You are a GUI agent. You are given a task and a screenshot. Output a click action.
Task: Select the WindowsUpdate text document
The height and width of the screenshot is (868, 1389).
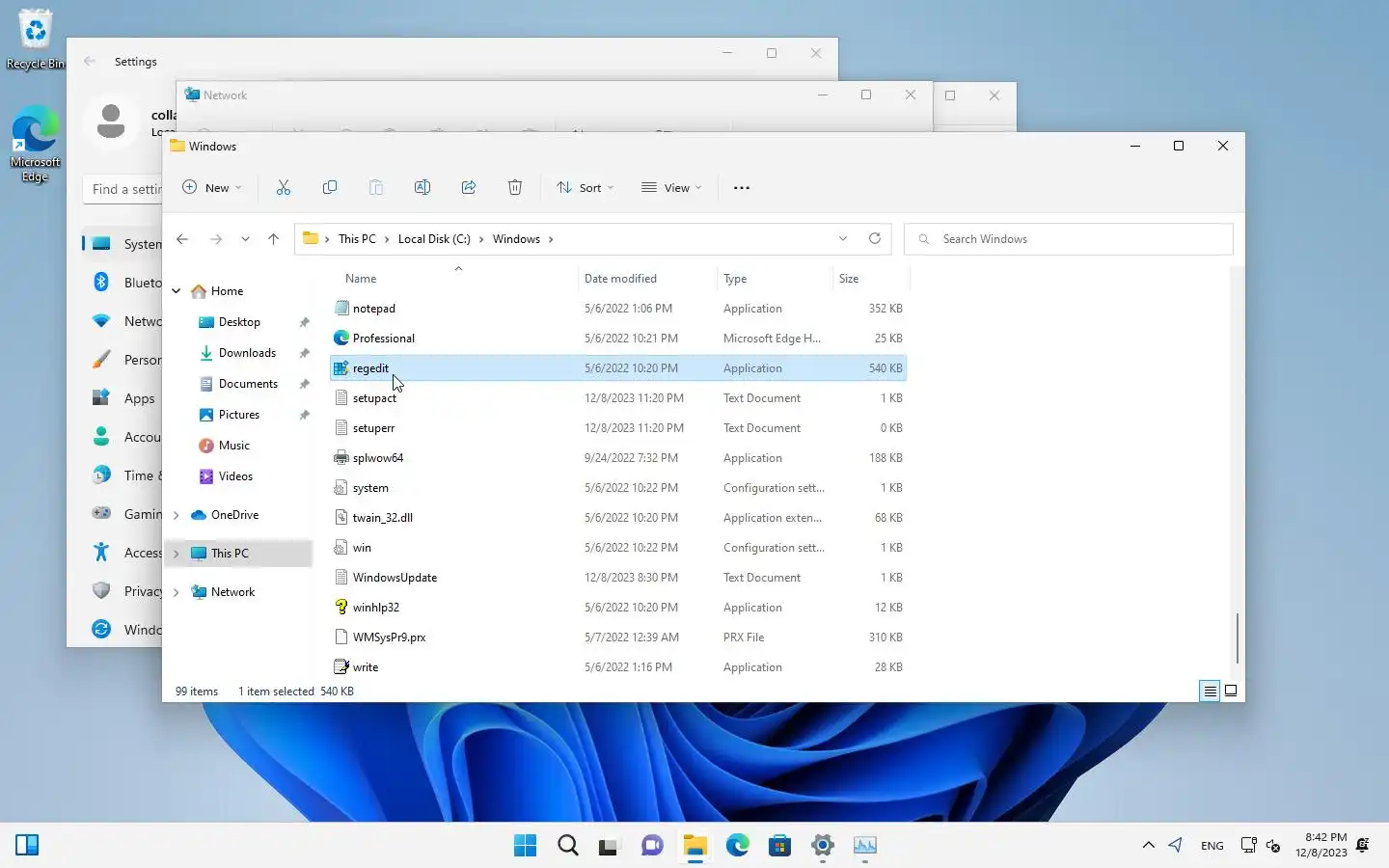point(618,578)
